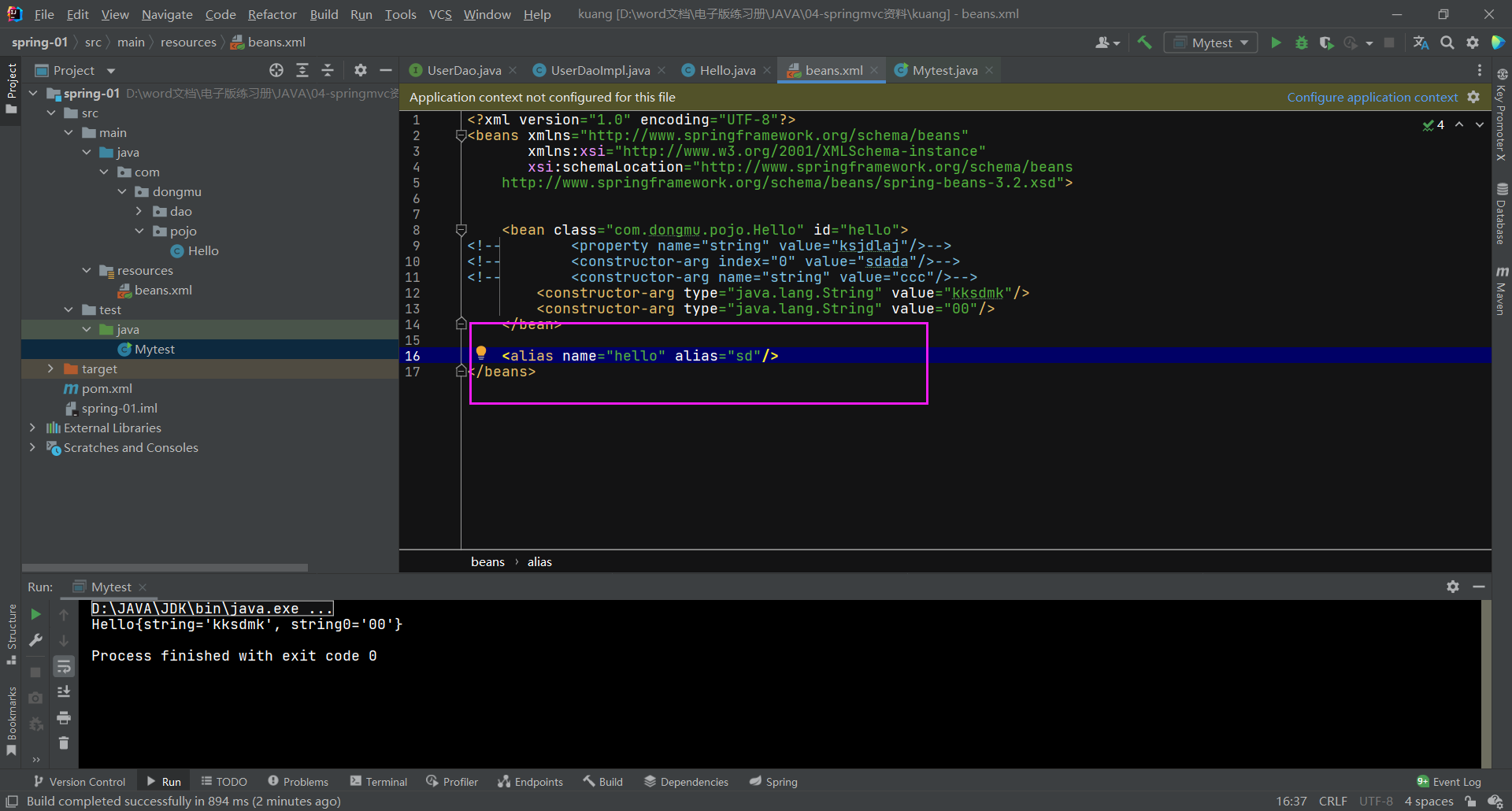Build project with hammer icon
Viewport: 1512px width, 811px height.
[x=1144, y=43]
